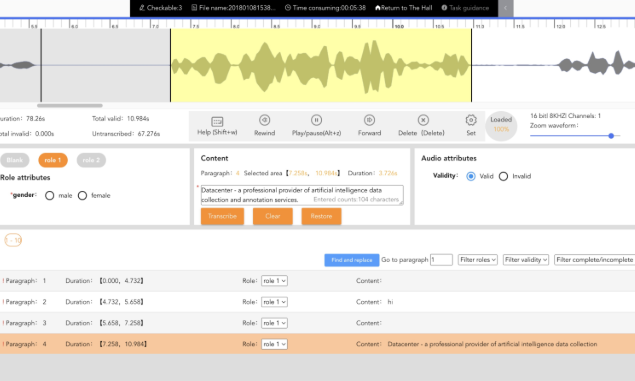Choose female gender option
The width and height of the screenshot is (635, 381).
[x=82, y=196]
